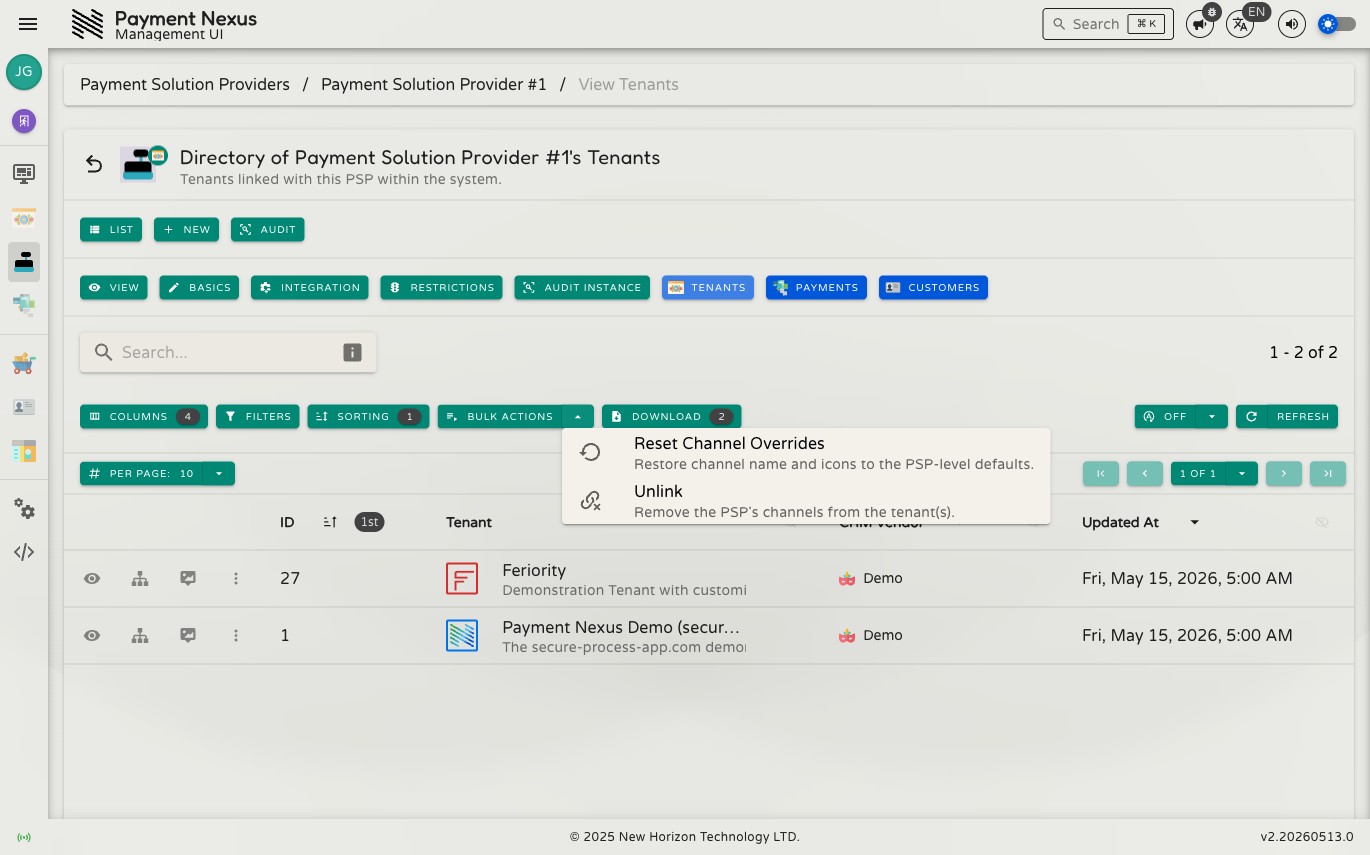Switch to the Integration tab
1370x855 pixels.
(x=310, y=287)
